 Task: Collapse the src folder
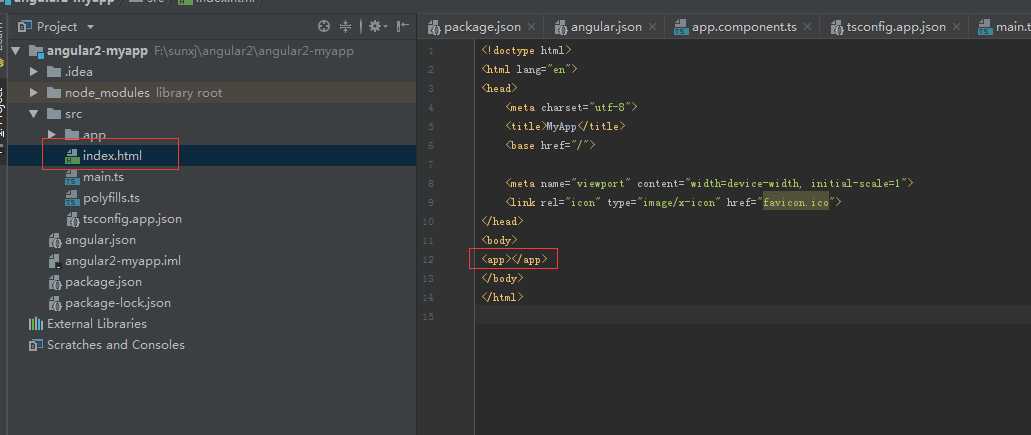(34, 114)
